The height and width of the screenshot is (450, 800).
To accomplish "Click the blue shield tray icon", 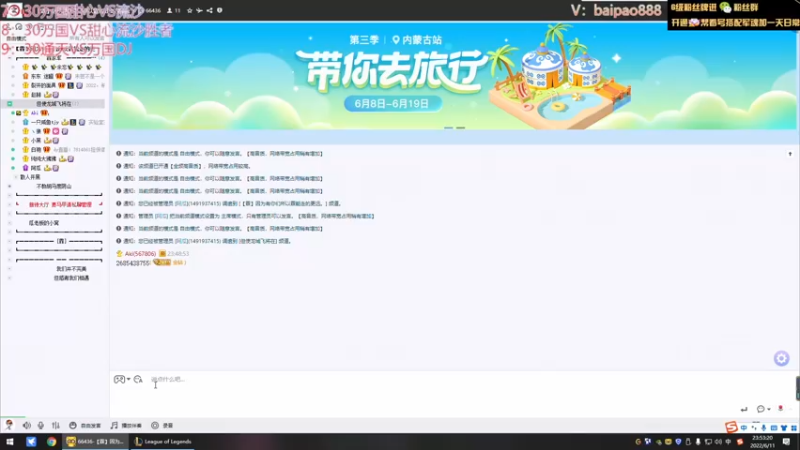I will pyautogui.click(x=678, y=442).
